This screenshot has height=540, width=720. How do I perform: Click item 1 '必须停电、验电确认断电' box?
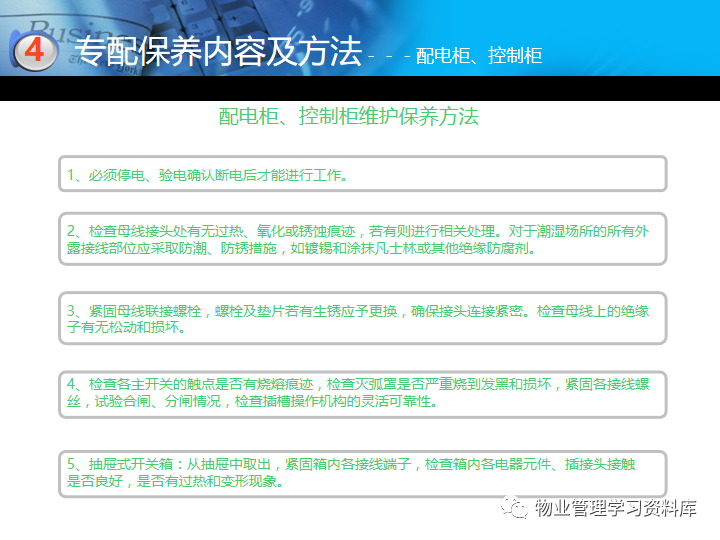click(362, 174)
